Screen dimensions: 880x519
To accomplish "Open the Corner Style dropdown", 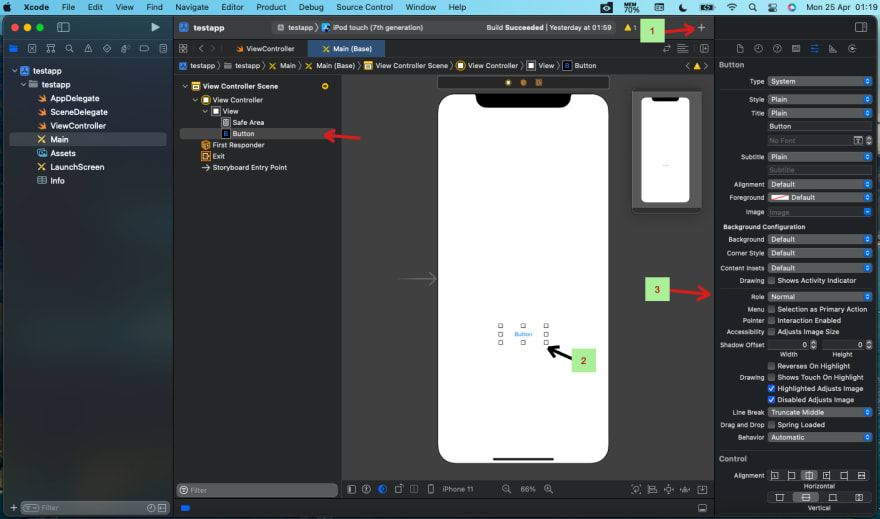I will click(819, 253).
